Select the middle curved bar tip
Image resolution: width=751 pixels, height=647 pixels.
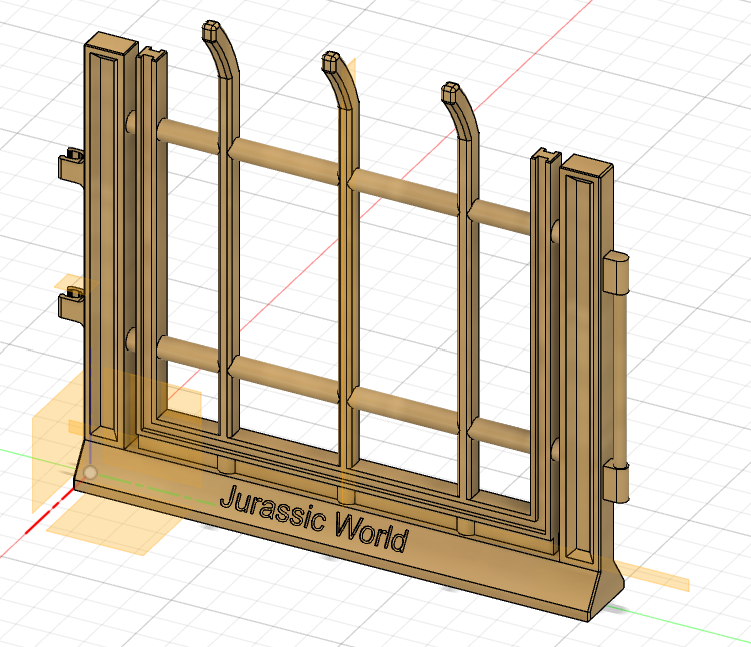(331, 62)
